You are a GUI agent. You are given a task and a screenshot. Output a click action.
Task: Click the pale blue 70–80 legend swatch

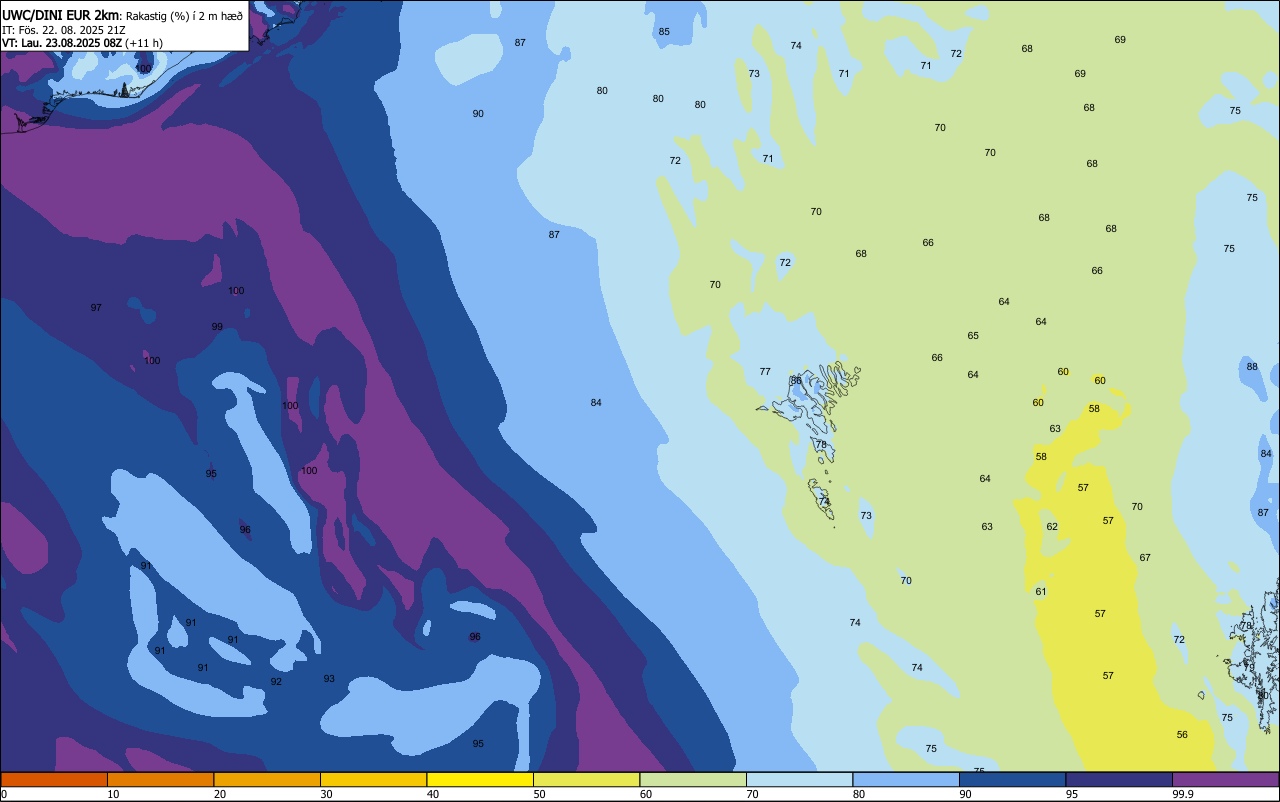[x=799, y=779]
